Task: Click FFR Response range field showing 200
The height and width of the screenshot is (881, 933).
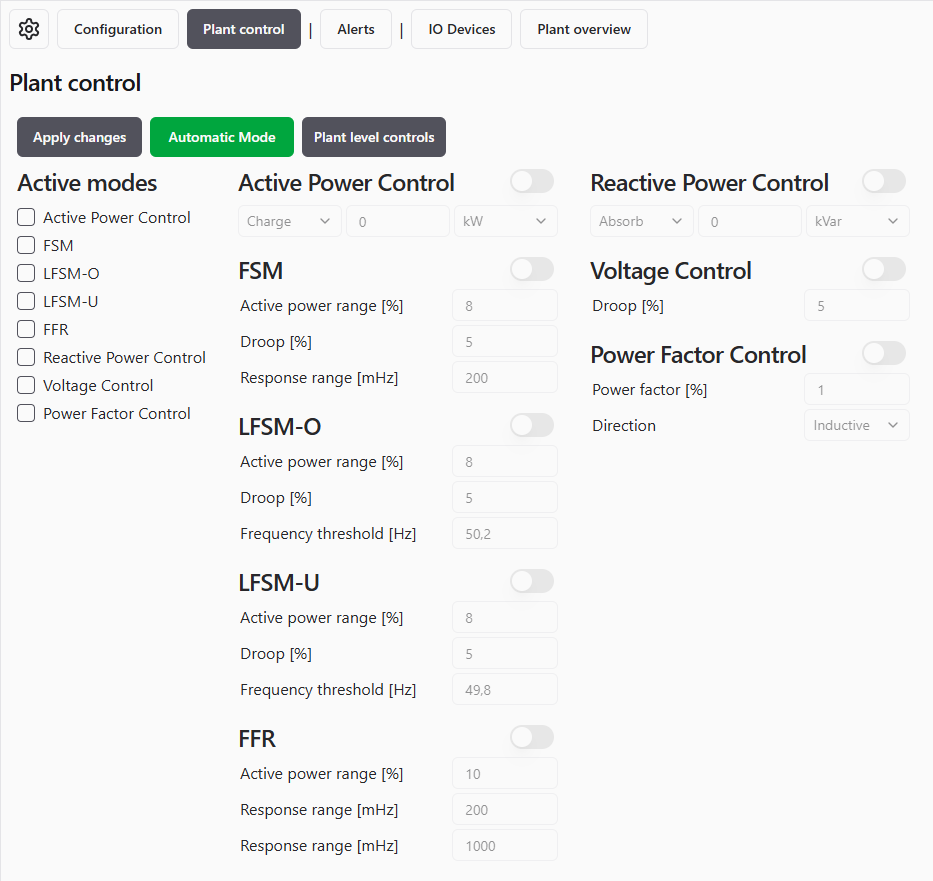Action: [505, 809]
